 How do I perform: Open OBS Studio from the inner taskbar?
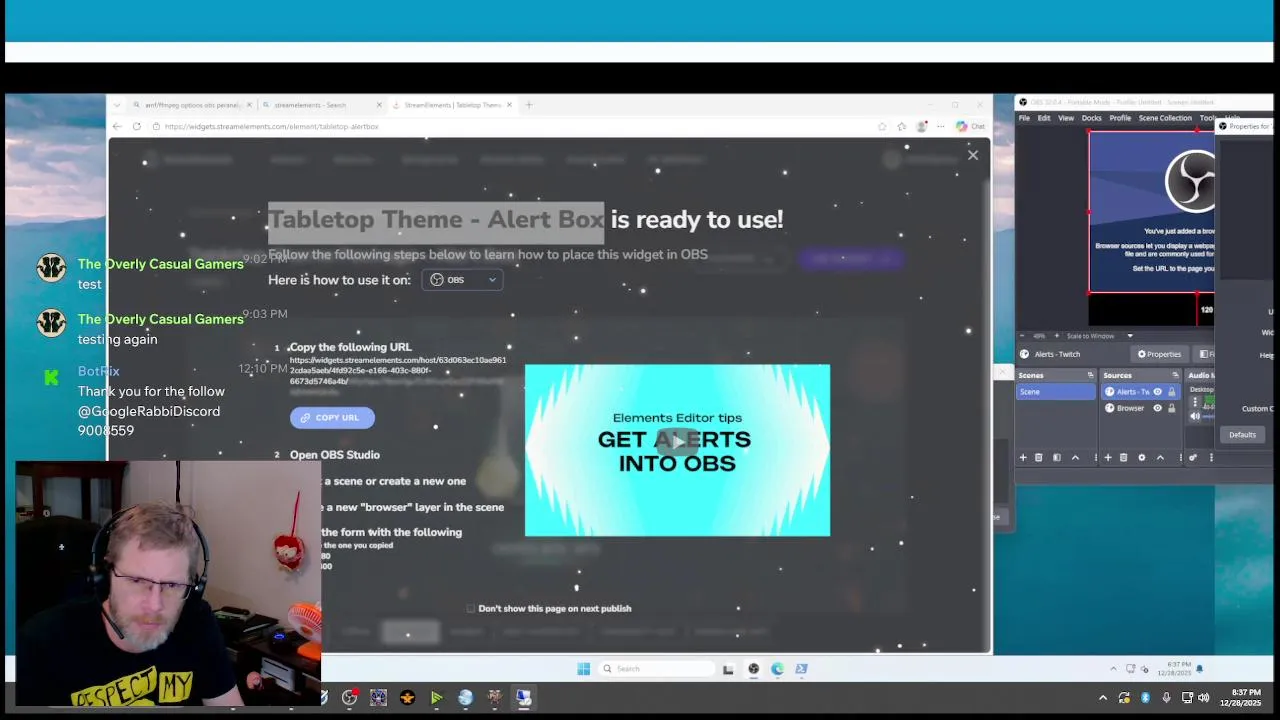point(754,669)
